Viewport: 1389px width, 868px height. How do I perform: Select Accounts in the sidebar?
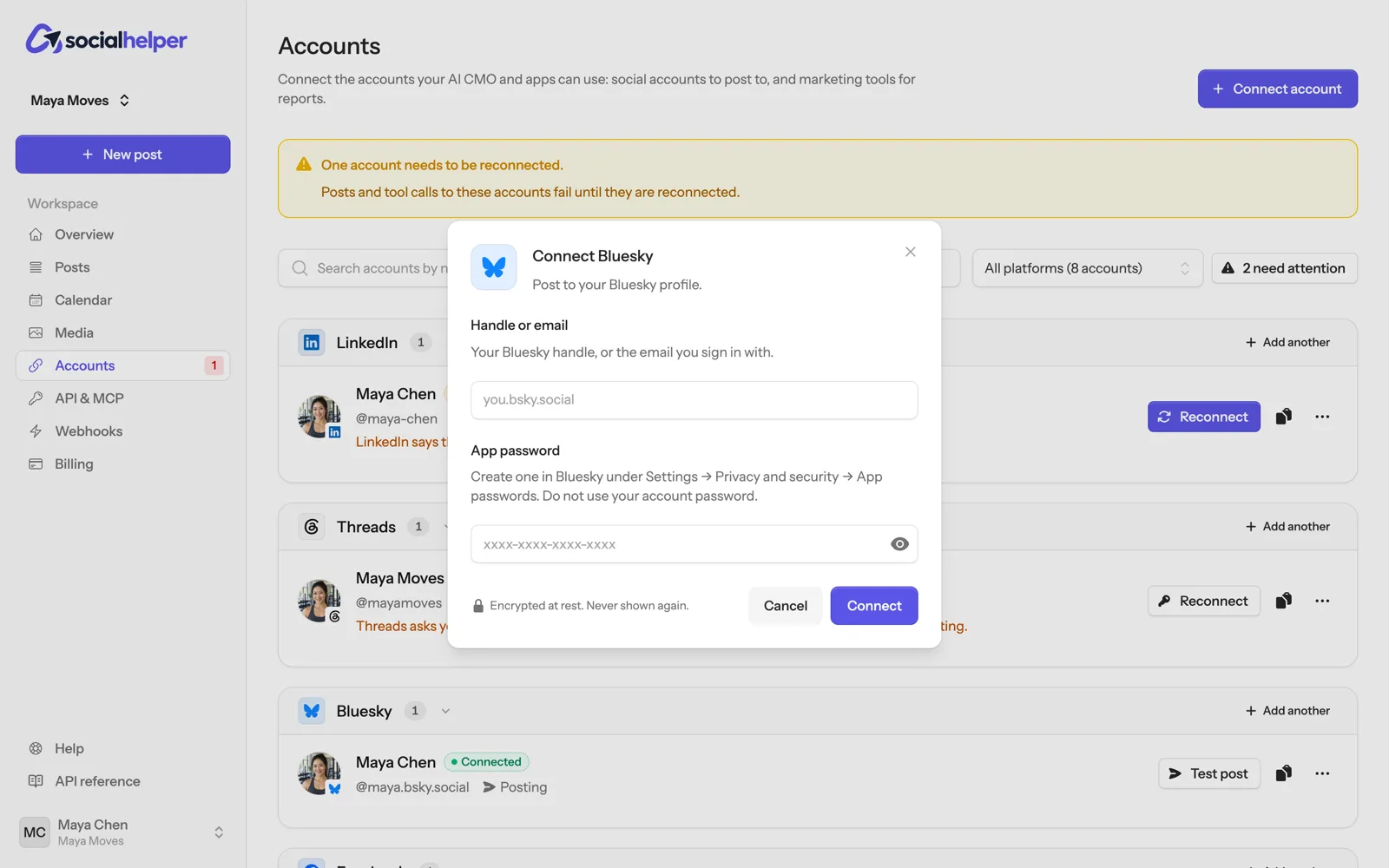click(x=122, y=365)
